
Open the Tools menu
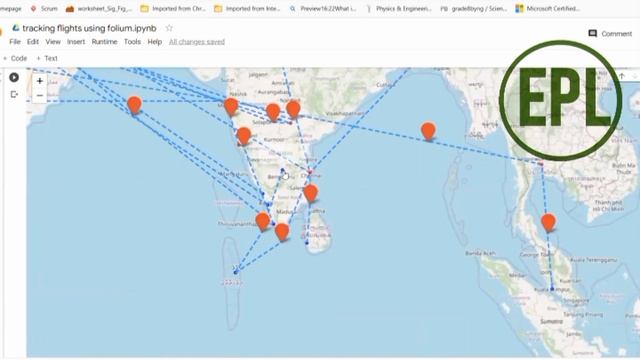coord(132,42)
